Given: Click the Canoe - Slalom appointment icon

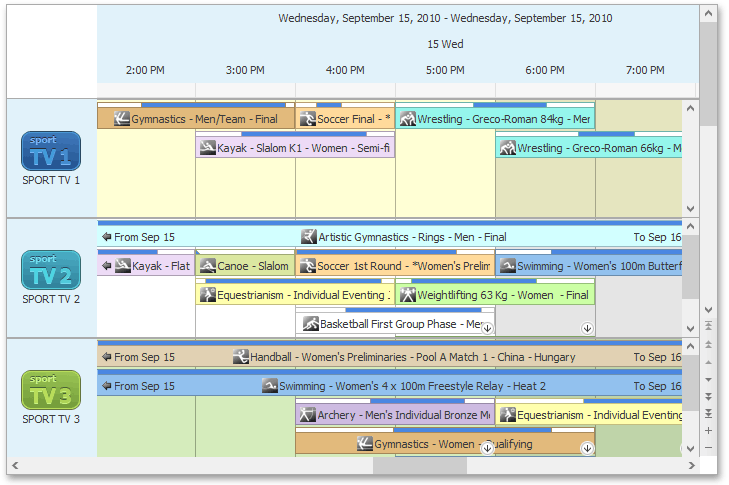Looking at the screenshot, I should 208,266.
